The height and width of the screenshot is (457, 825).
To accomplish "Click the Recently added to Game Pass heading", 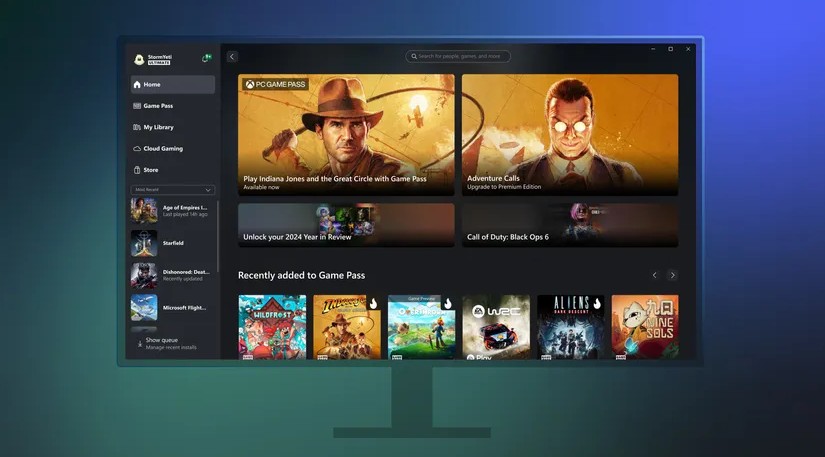I will tap(301, 276).
